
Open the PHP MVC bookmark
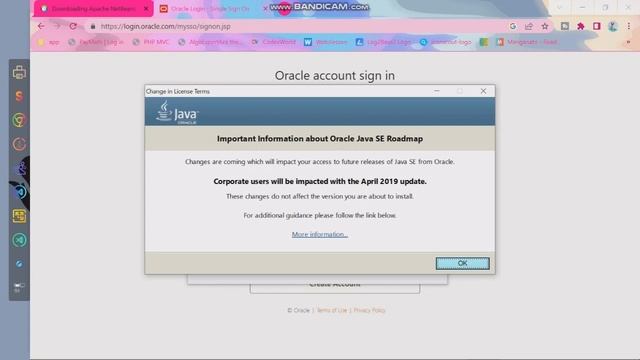(x=151, y=42)
